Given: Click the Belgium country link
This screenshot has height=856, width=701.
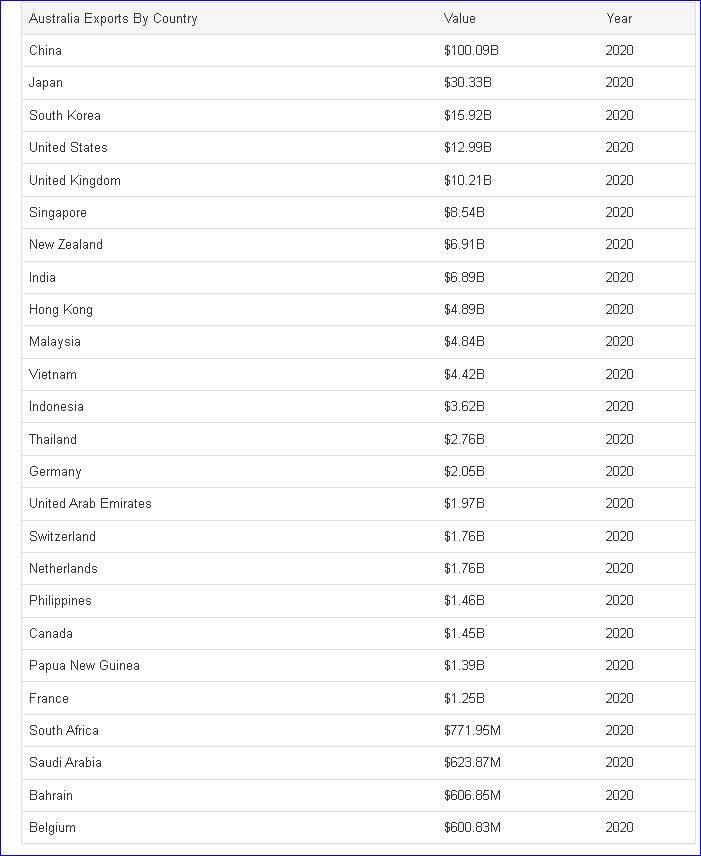Looking at the screenshot, I should point(52,827).
